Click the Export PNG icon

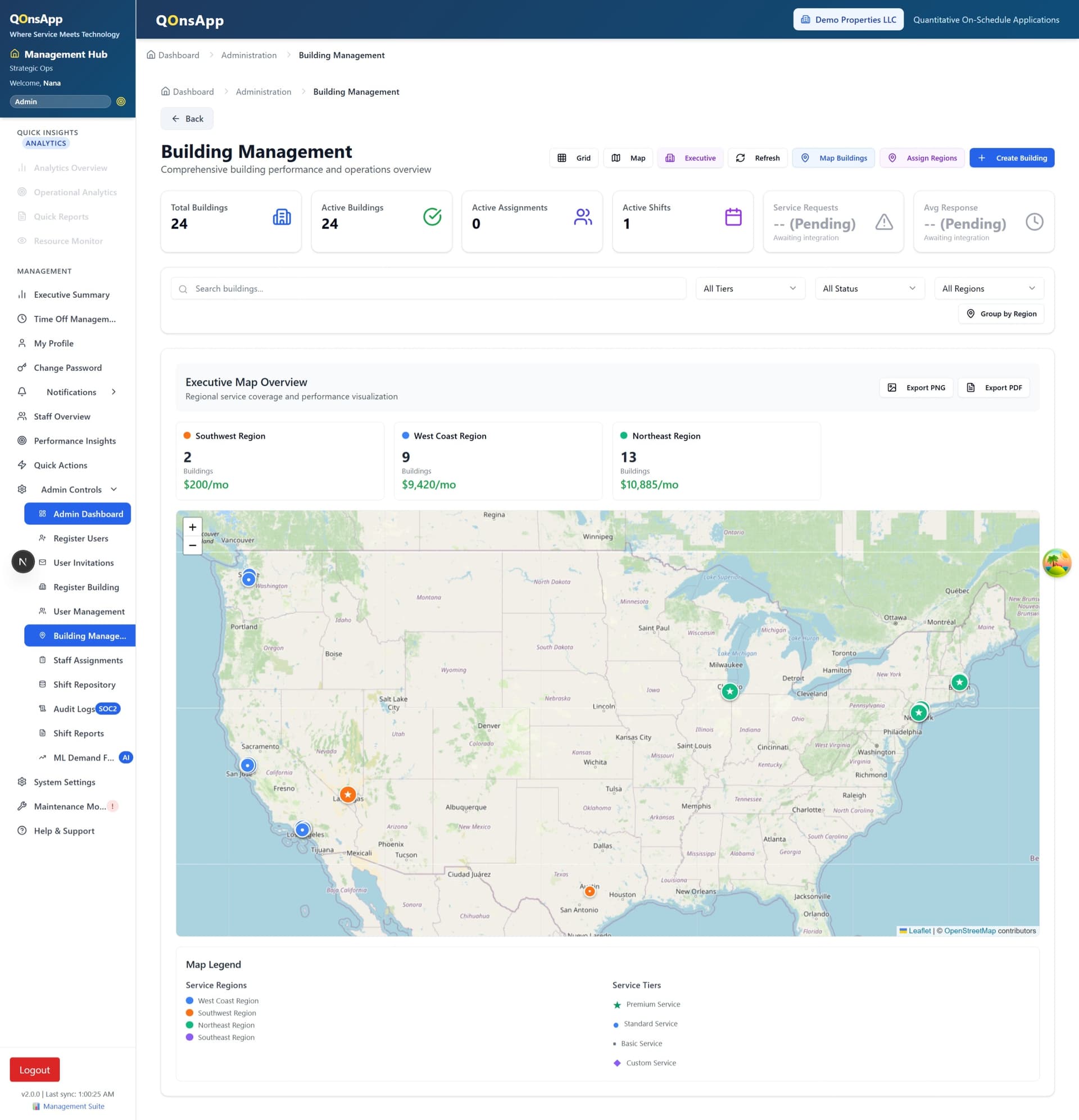pyautogui.click(x=892, y=387)
